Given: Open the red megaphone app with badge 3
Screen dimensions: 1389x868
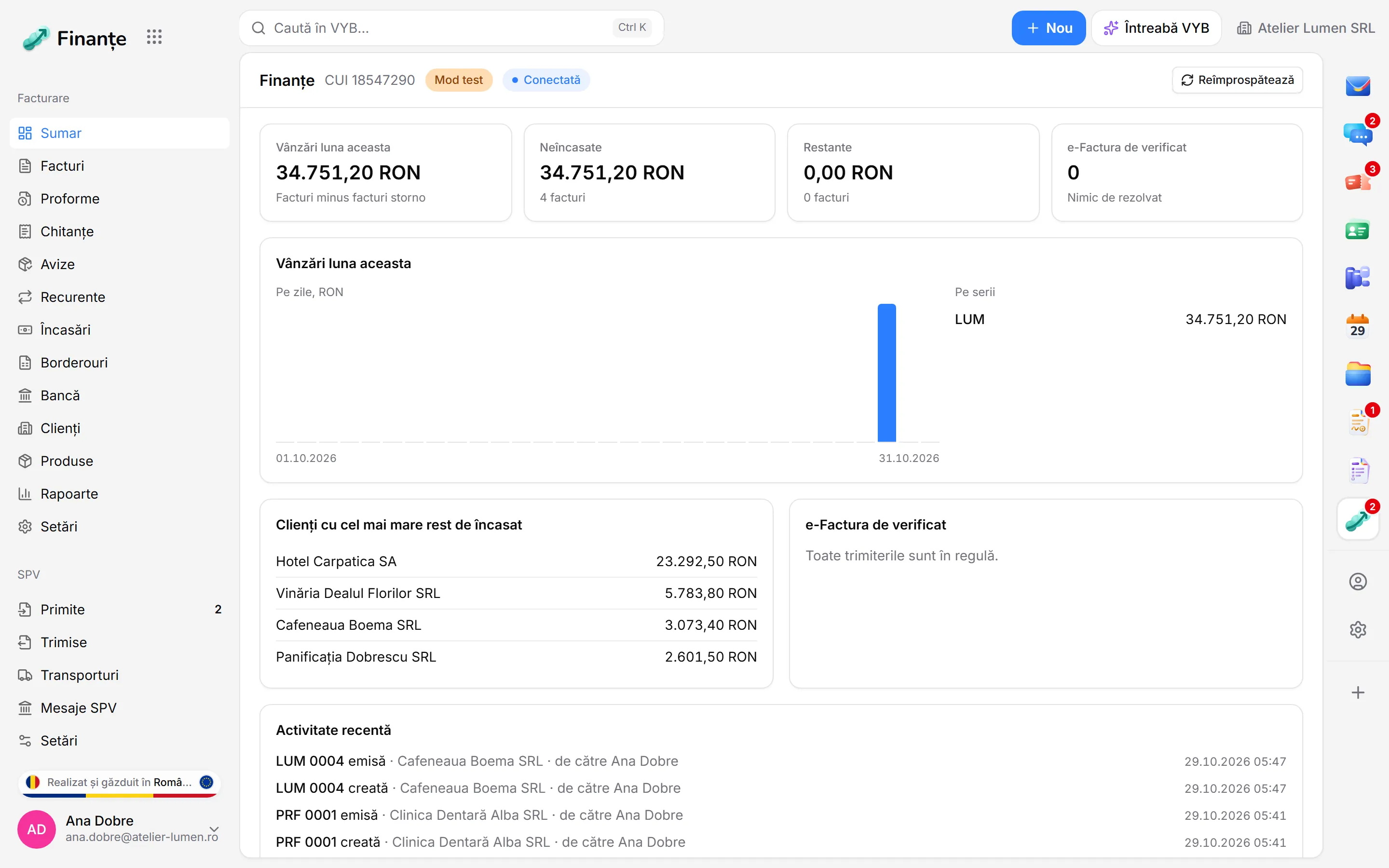Looking at the screenshot, I should tap(1358, 183).
